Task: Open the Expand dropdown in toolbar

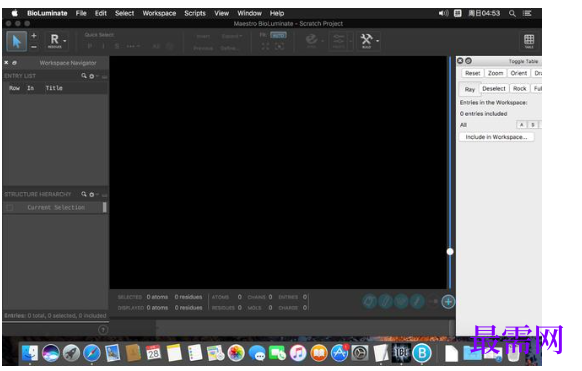Action: [232, 36]
